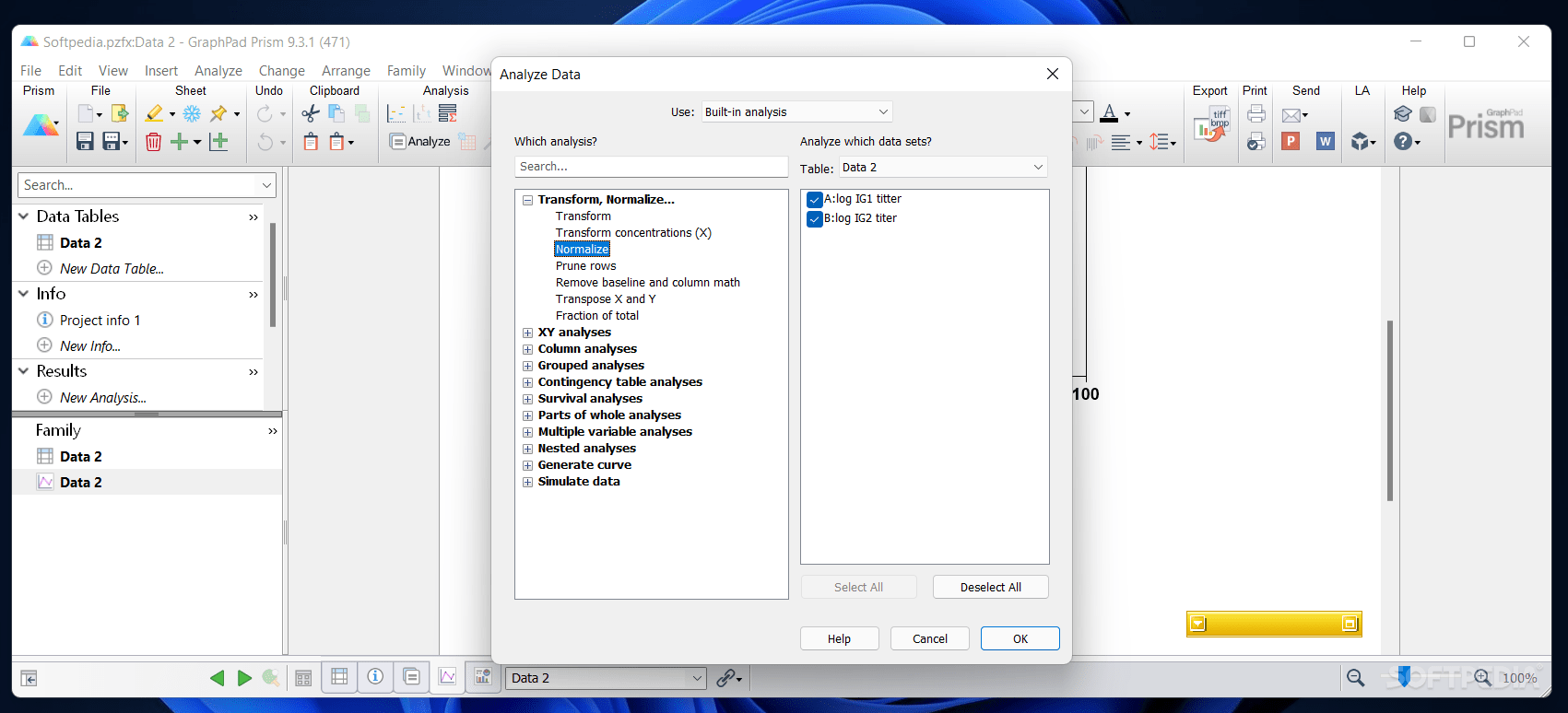Select Transform concentrations (X) analysis
This screenshot has width=1568, height=713.
point(633,233)
